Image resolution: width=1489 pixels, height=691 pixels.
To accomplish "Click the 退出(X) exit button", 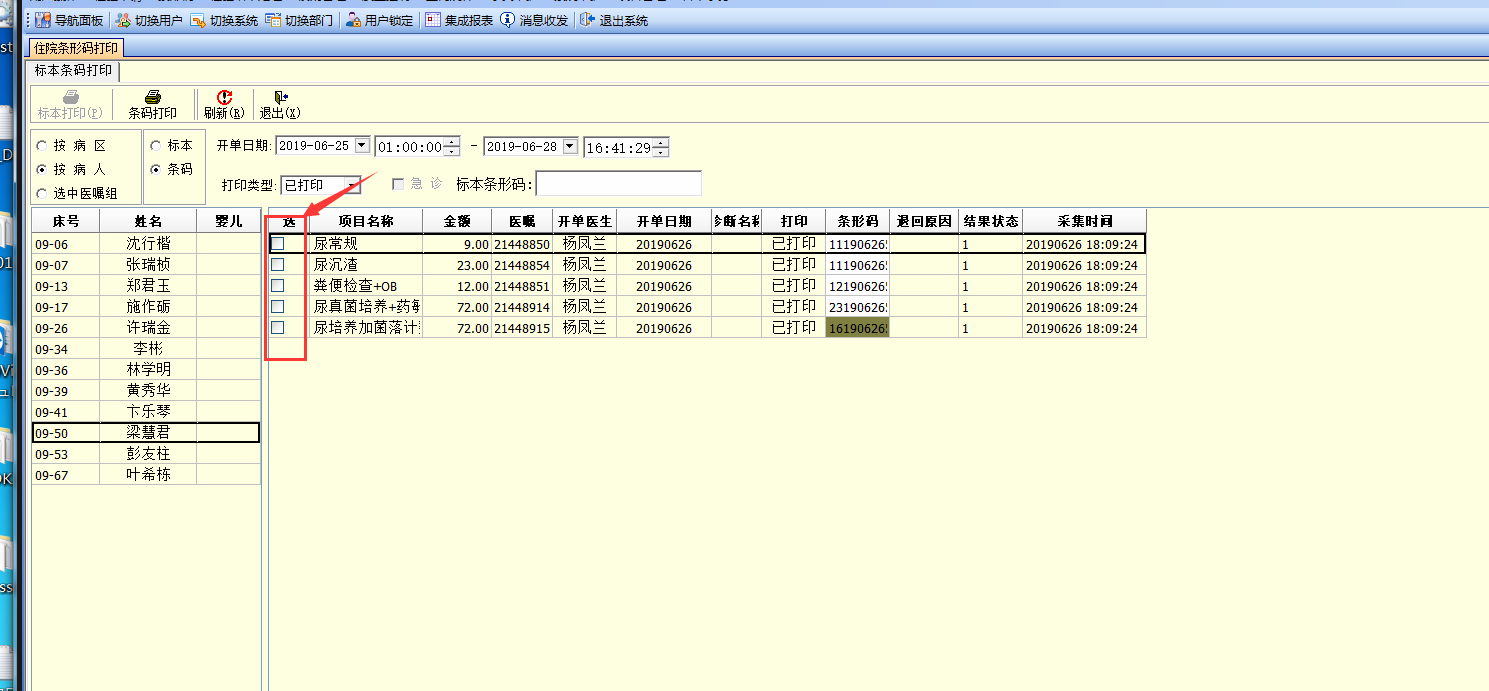I will (280, 105).
